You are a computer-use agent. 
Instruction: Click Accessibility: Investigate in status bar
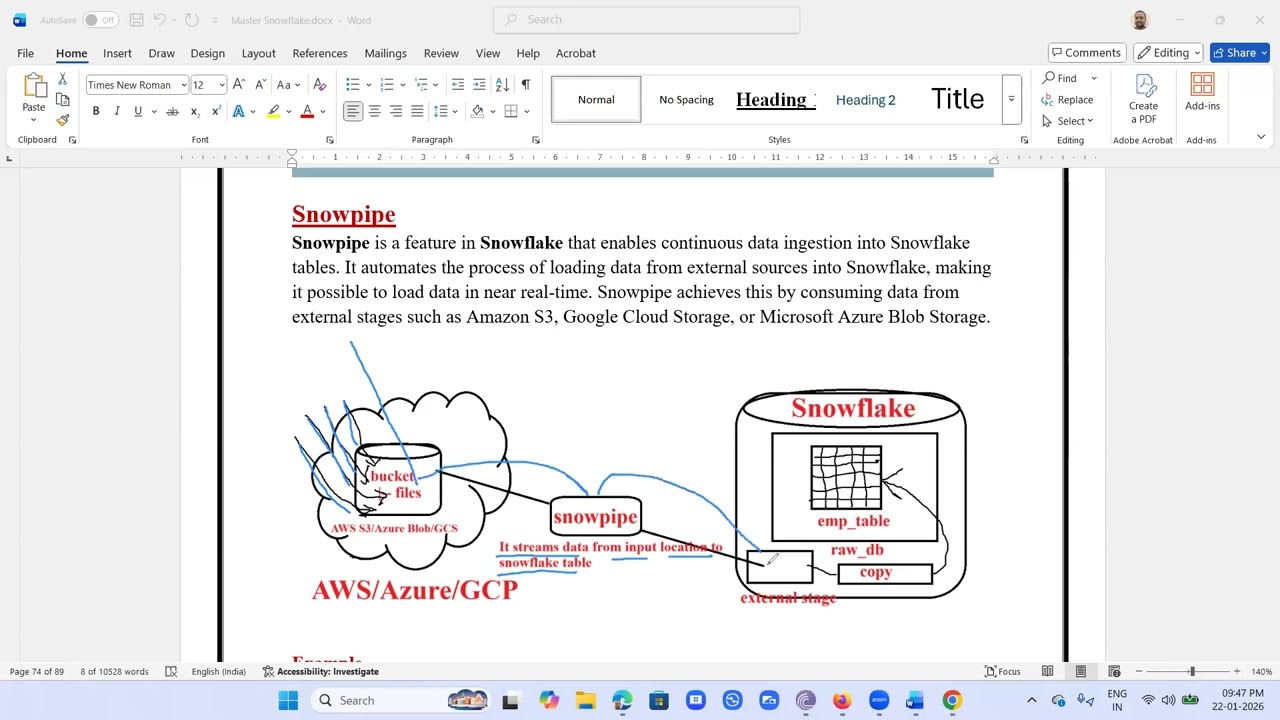(x=321, y=672)
